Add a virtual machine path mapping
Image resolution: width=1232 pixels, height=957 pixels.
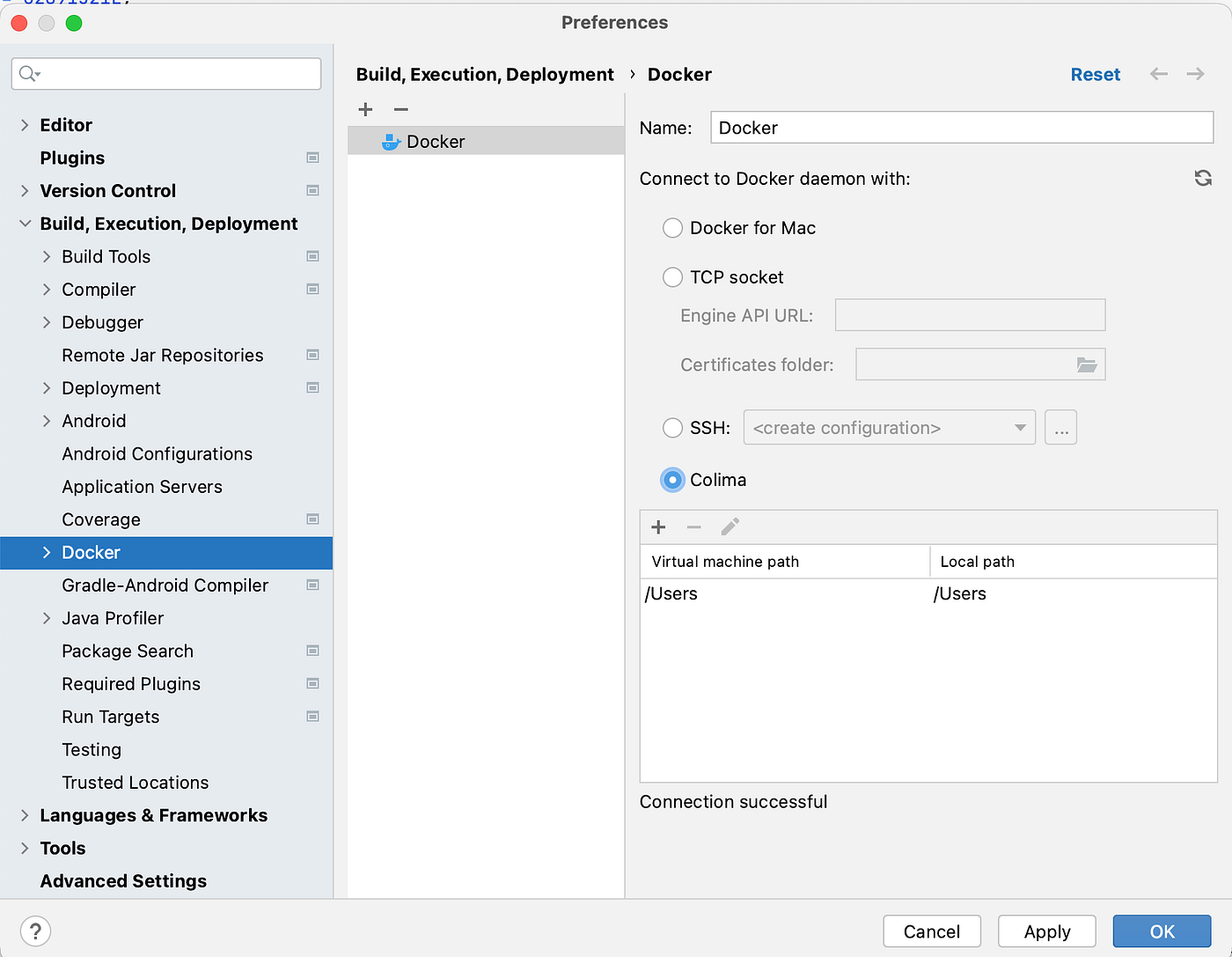[658, 527]
